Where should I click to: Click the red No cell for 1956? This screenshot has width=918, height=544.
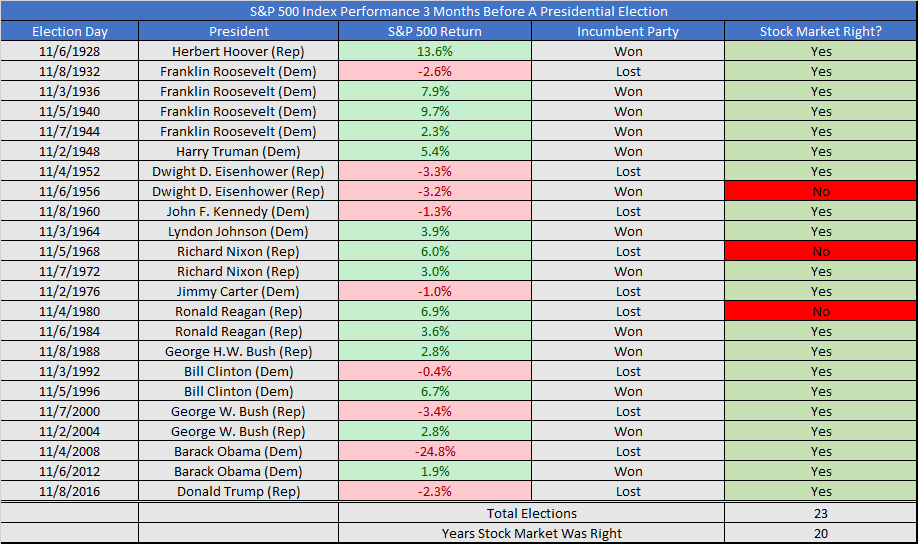(x=821, y=191)
